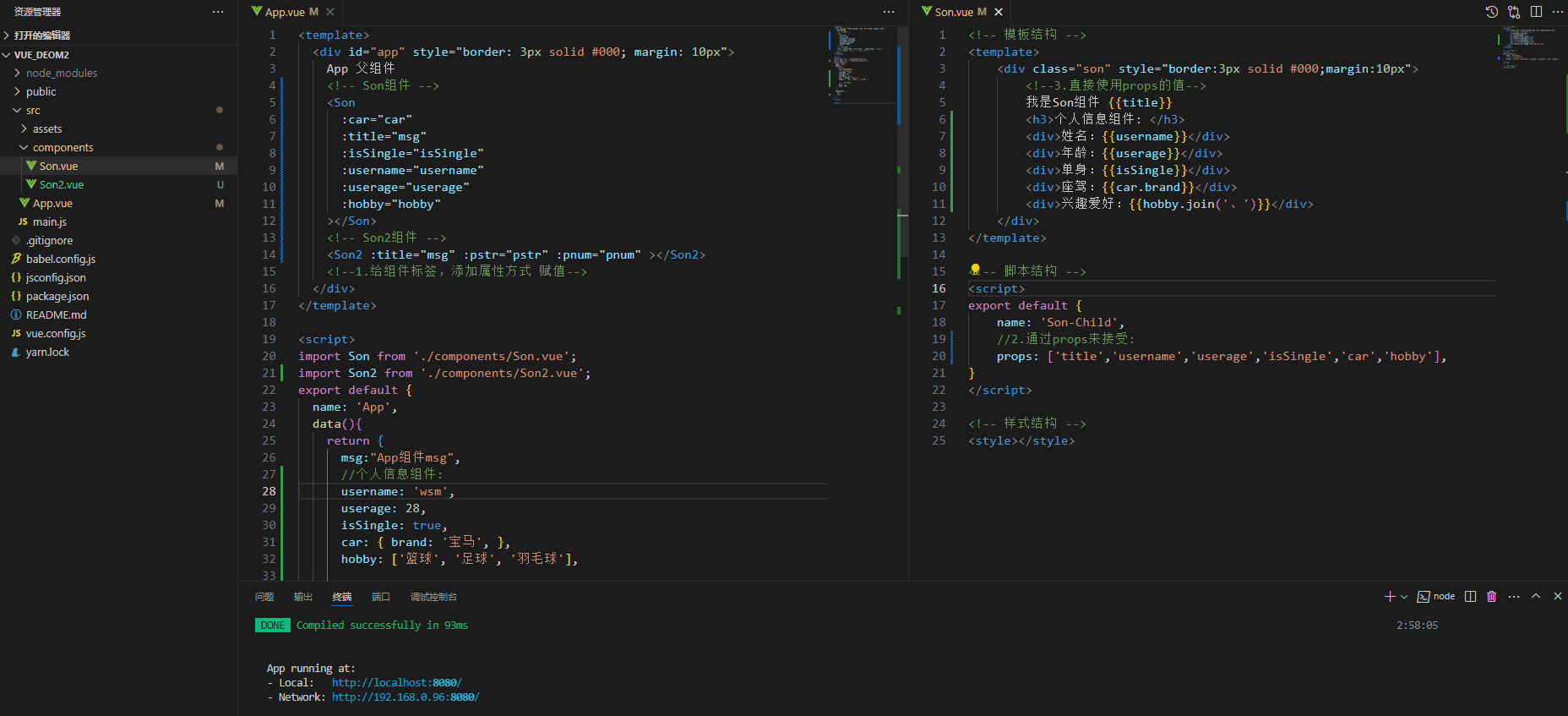Expand the node_modules folder
This screenshot has height=716, width=1568.
[x=118, y=74]
